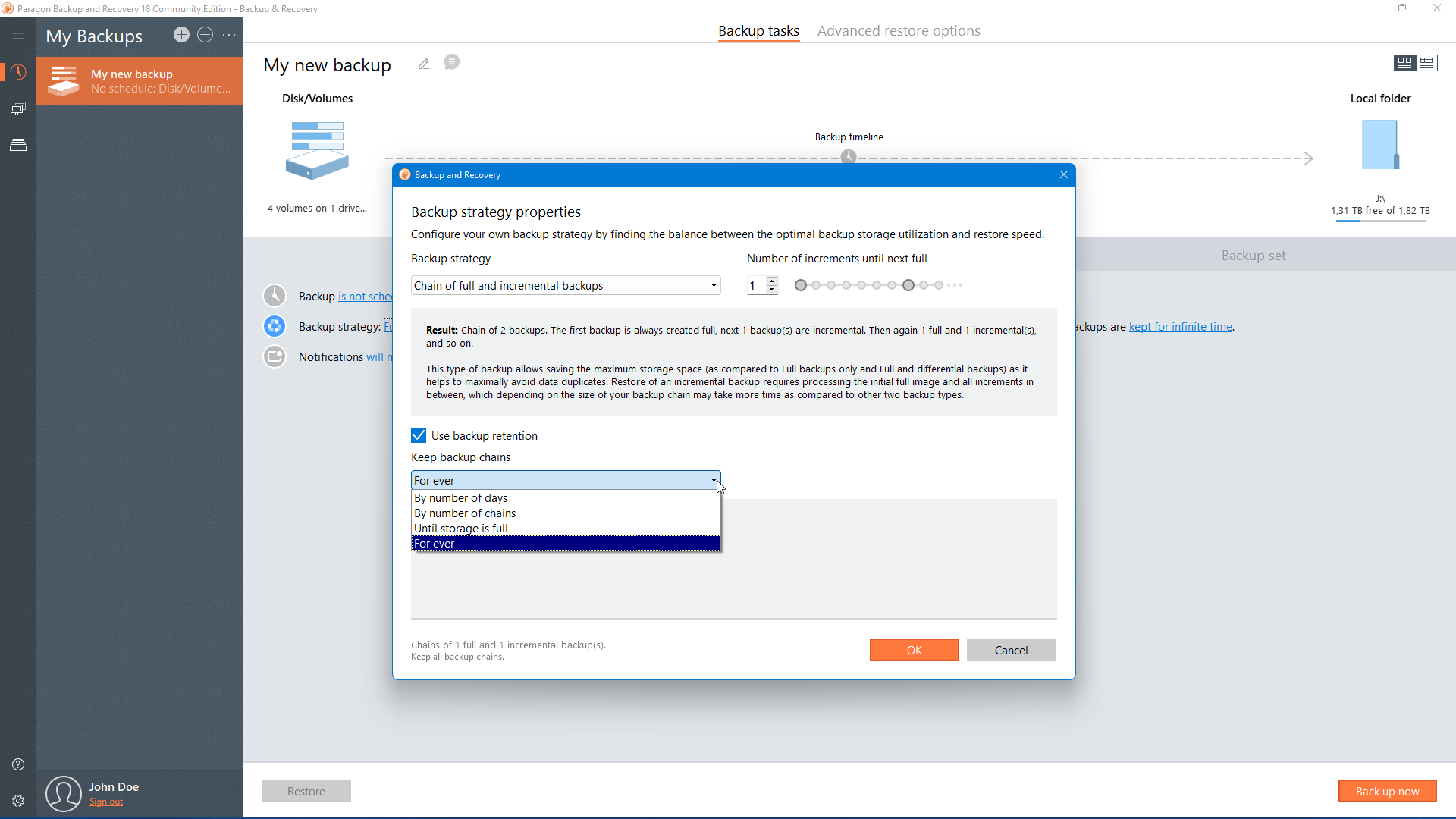Image resolution: width=1456 pixels, height=819 pixels.
Task: Open the comment bubble icon beside title
Action: pos(452,62)
